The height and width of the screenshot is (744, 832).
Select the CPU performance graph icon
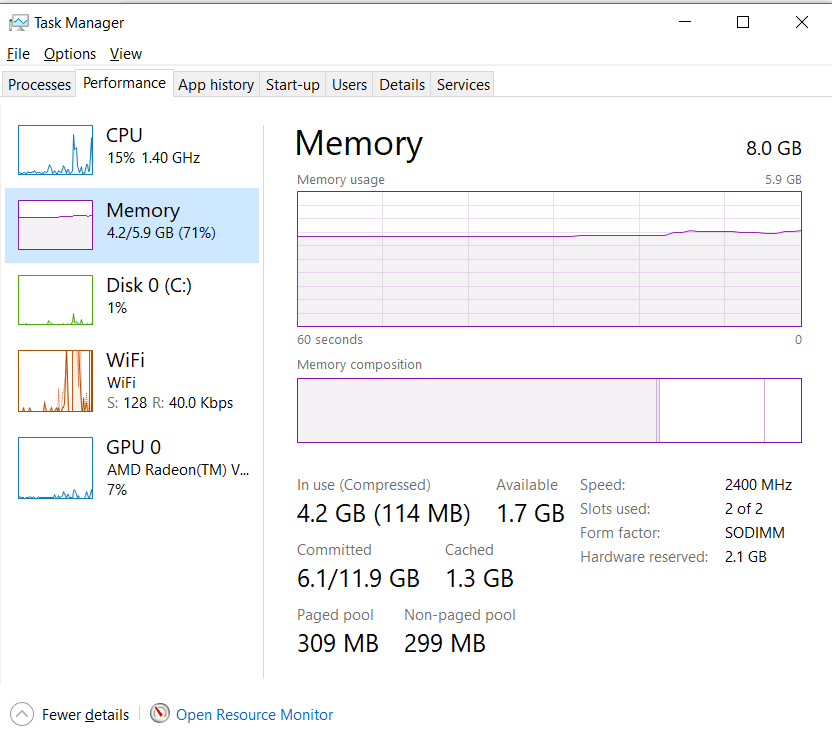tap(55, 150)
